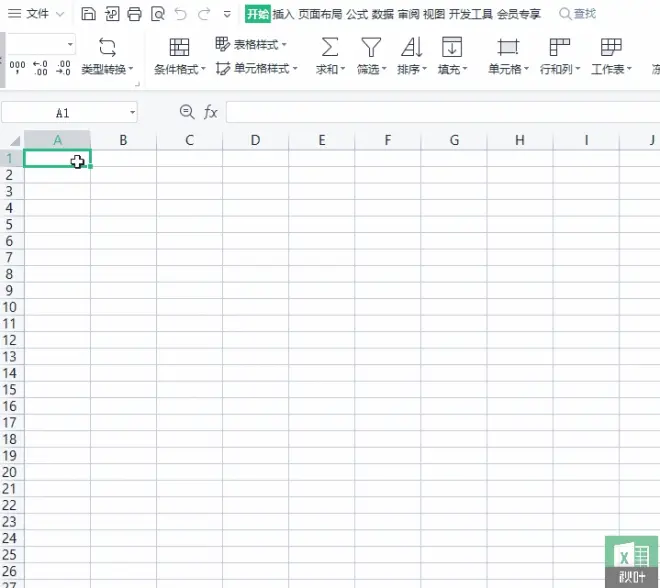Open the 文件 menu
This screenshot has width=660, height=588.
(36, 14)
